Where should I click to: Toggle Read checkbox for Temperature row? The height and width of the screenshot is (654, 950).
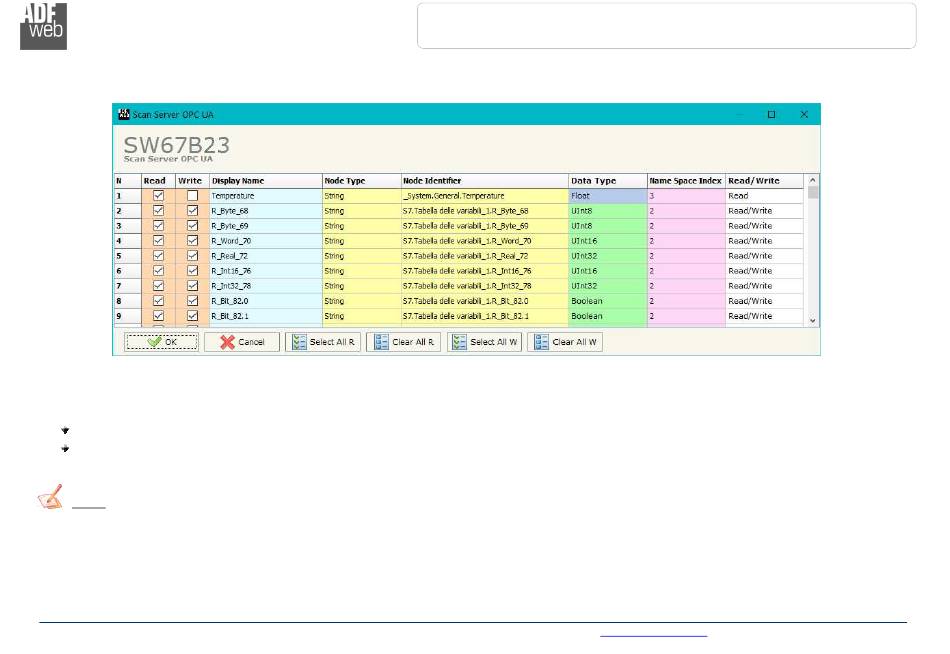tap(158, 196)
